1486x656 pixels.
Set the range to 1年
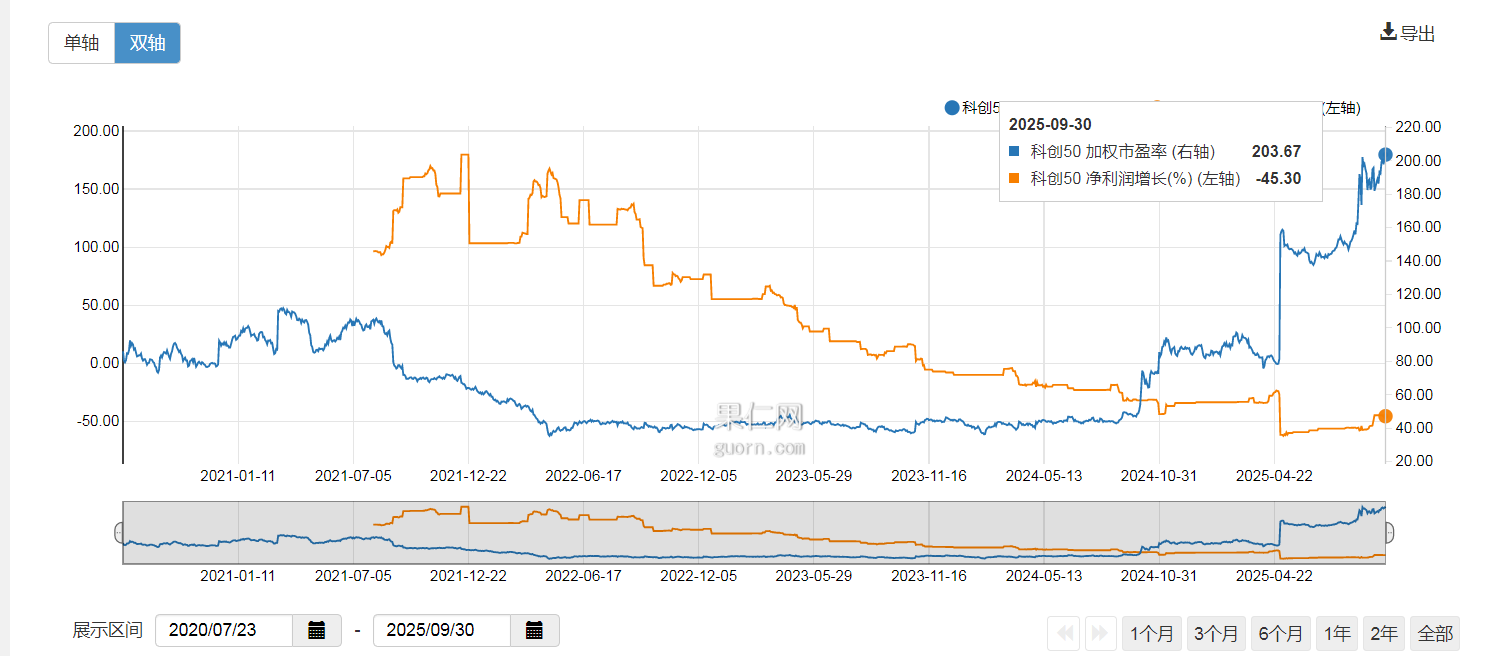pos(1337,633)
